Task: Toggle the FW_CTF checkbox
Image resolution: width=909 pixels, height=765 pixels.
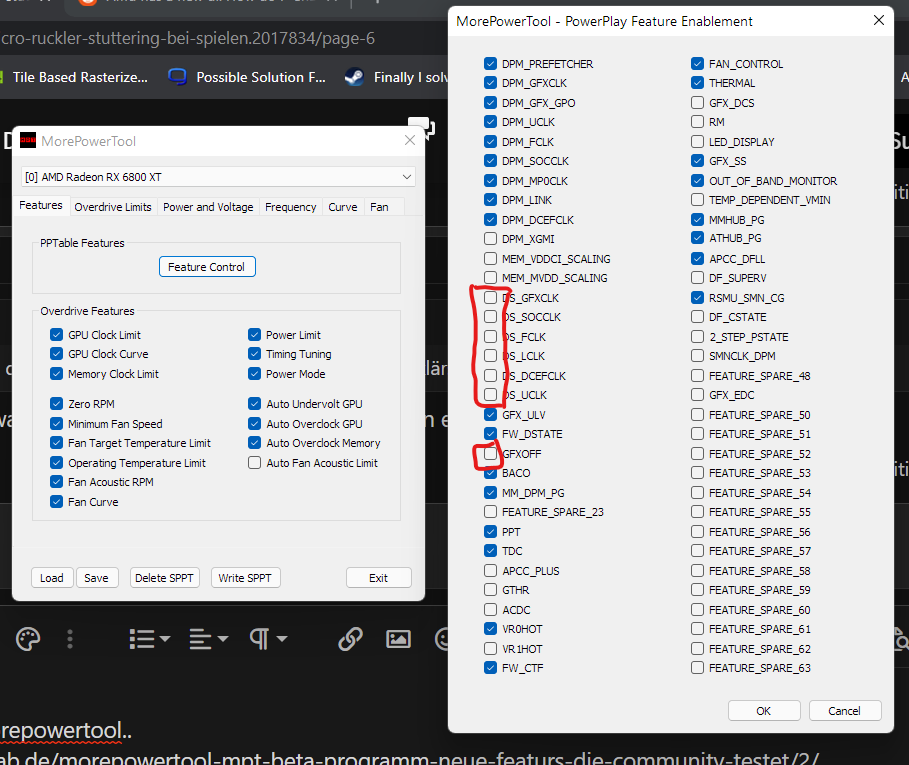Action: click(490, 668)
